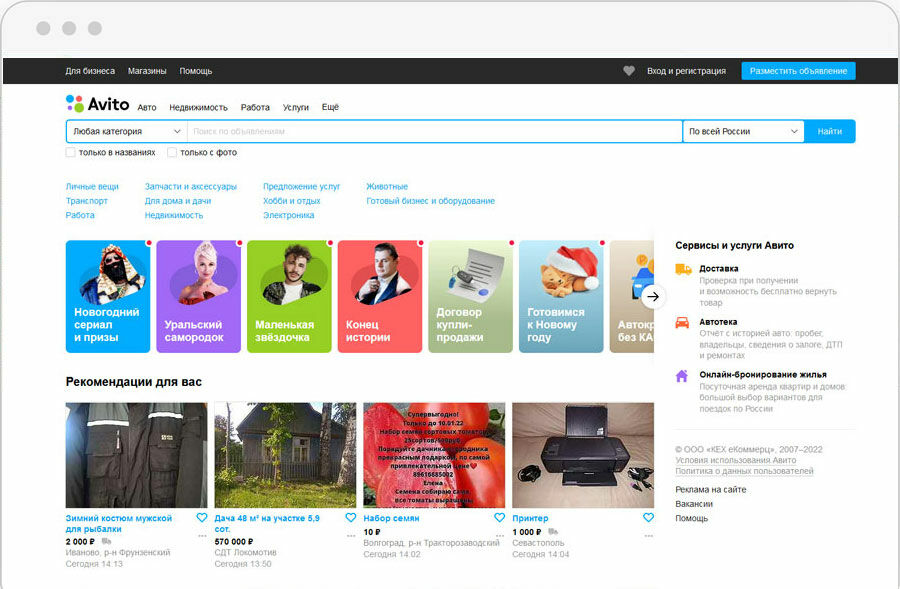Enable только с фото checkbox
Screen dimensions: 900x589
(x=172, y=152)
